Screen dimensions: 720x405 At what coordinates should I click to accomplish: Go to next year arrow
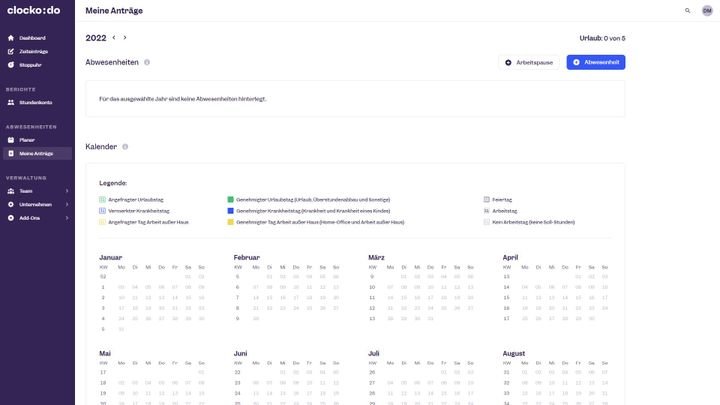[125, 38]
